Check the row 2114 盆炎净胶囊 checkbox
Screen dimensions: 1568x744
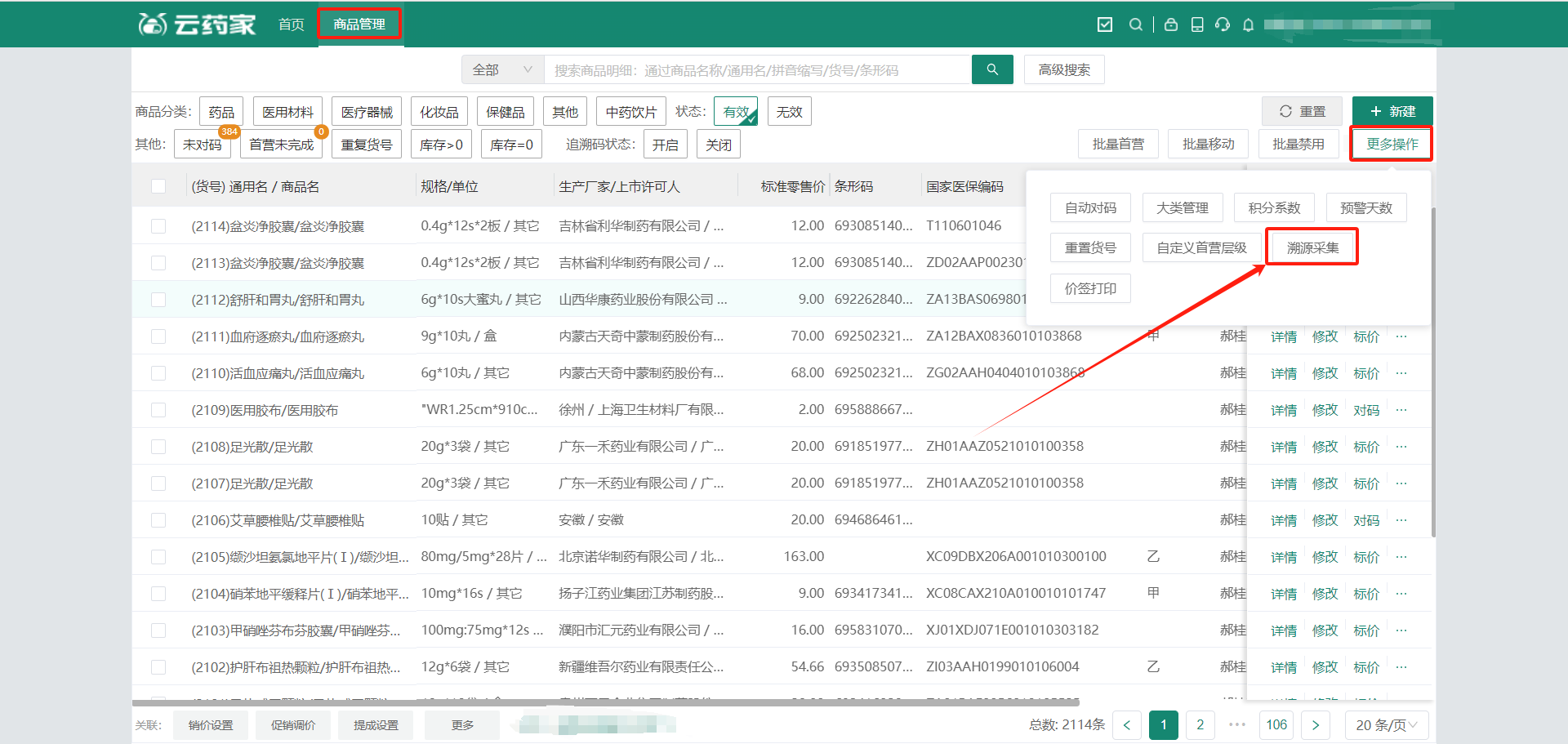click(x=158, y=226)
